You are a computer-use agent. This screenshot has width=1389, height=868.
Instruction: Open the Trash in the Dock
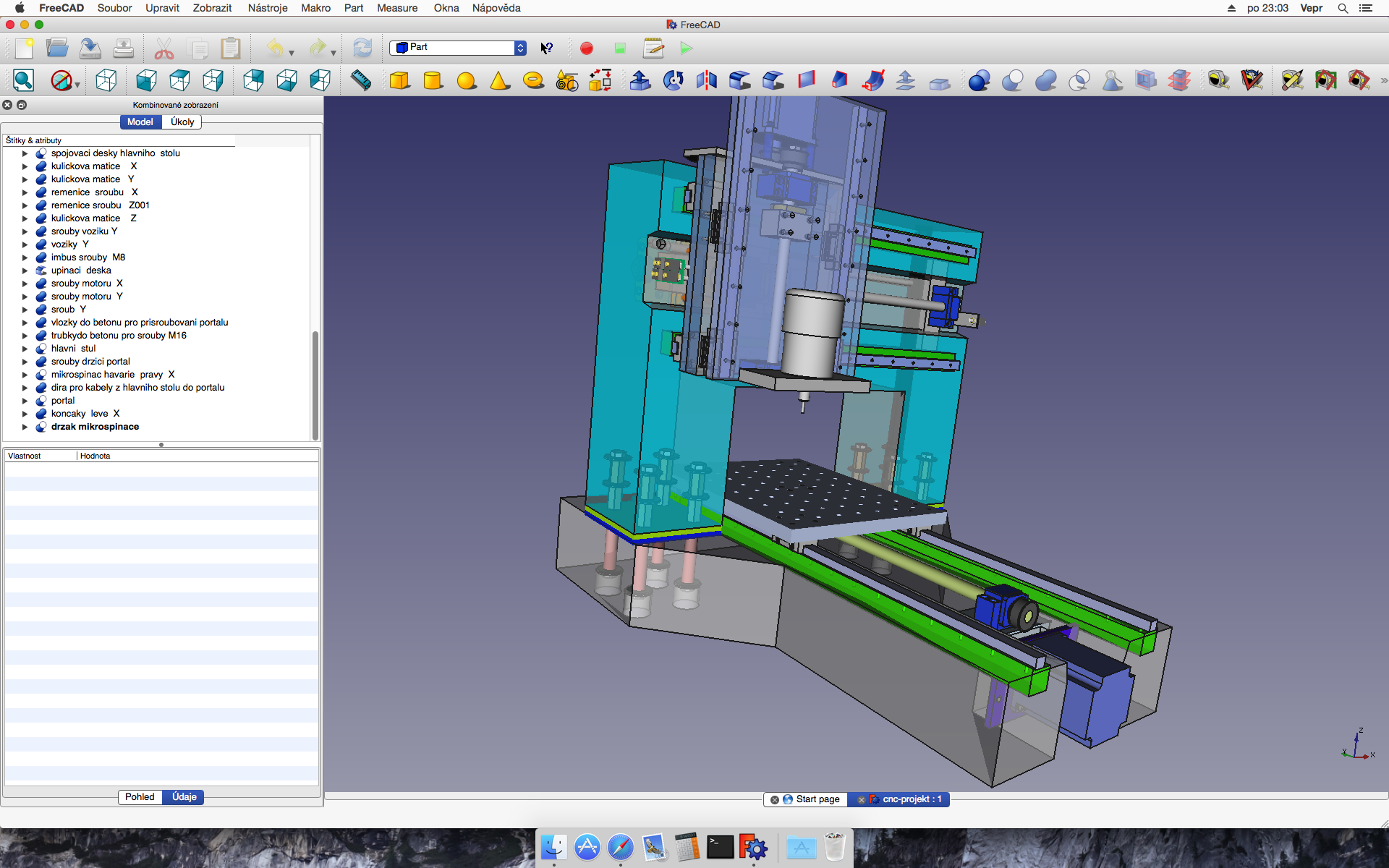[835, 847]
